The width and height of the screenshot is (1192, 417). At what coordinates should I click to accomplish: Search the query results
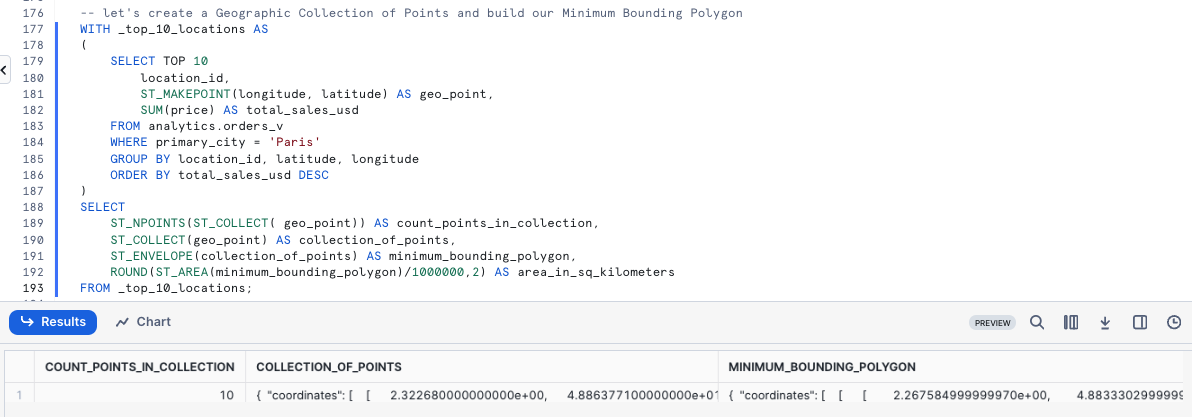pyautogui.click(x=1037, y=322)
